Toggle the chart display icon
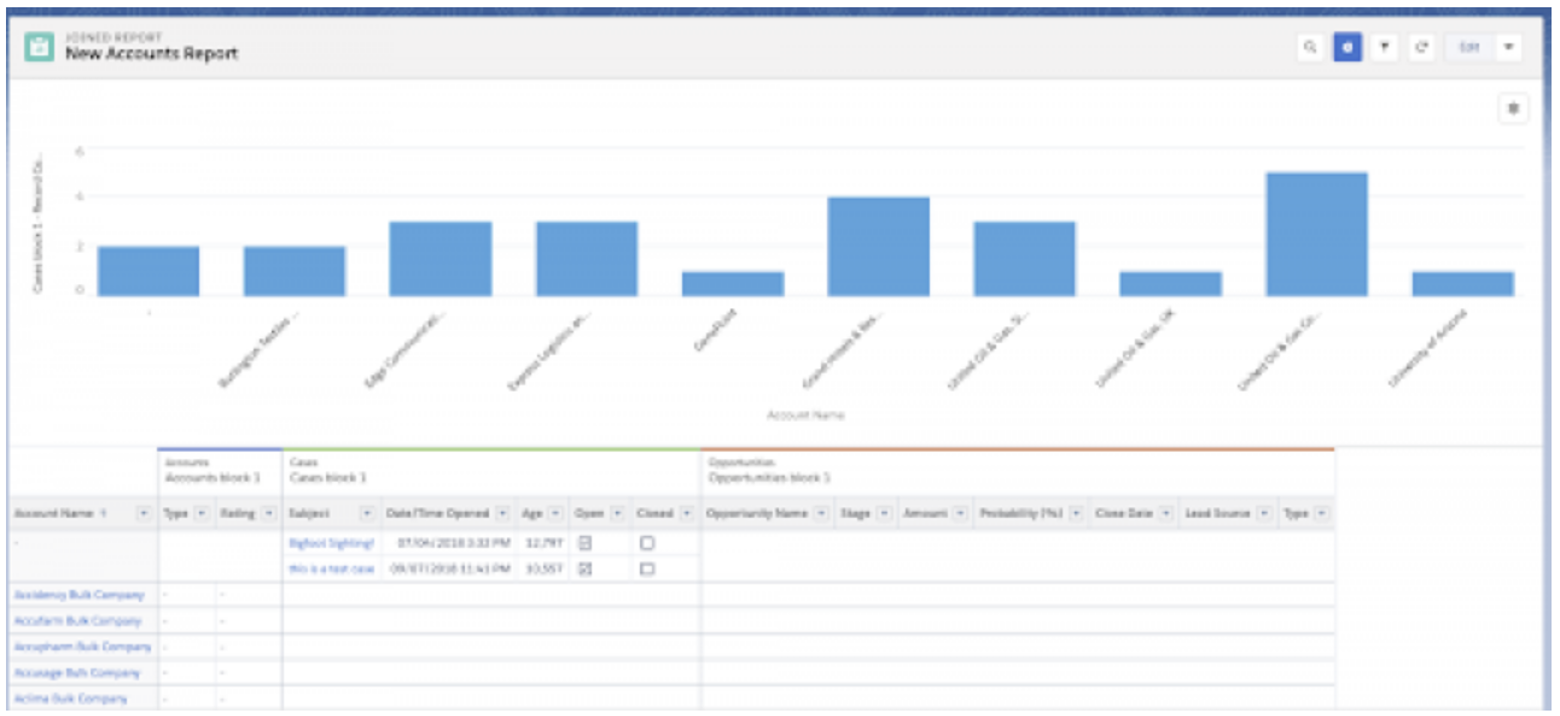Screen dimensions: 1560x716 pyautogui.click(x=1348, y=47)
